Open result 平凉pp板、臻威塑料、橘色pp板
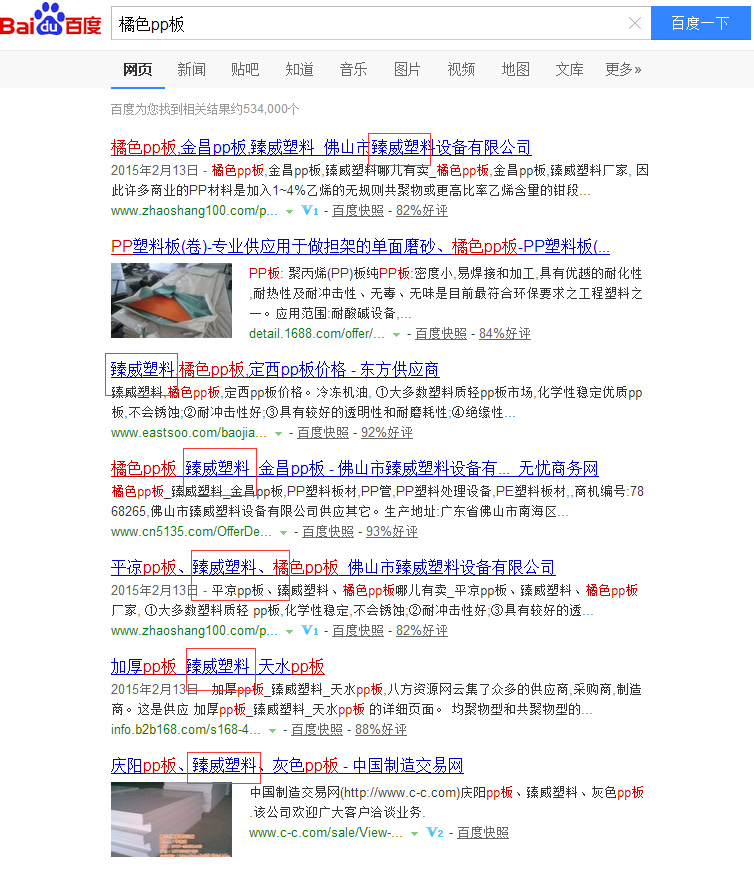 pos(333,567)
